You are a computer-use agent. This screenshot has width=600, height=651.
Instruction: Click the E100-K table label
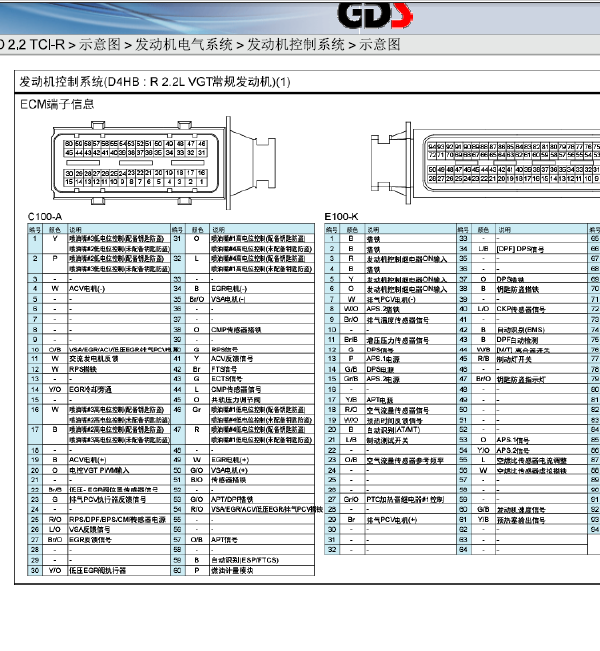pos(341,217)
